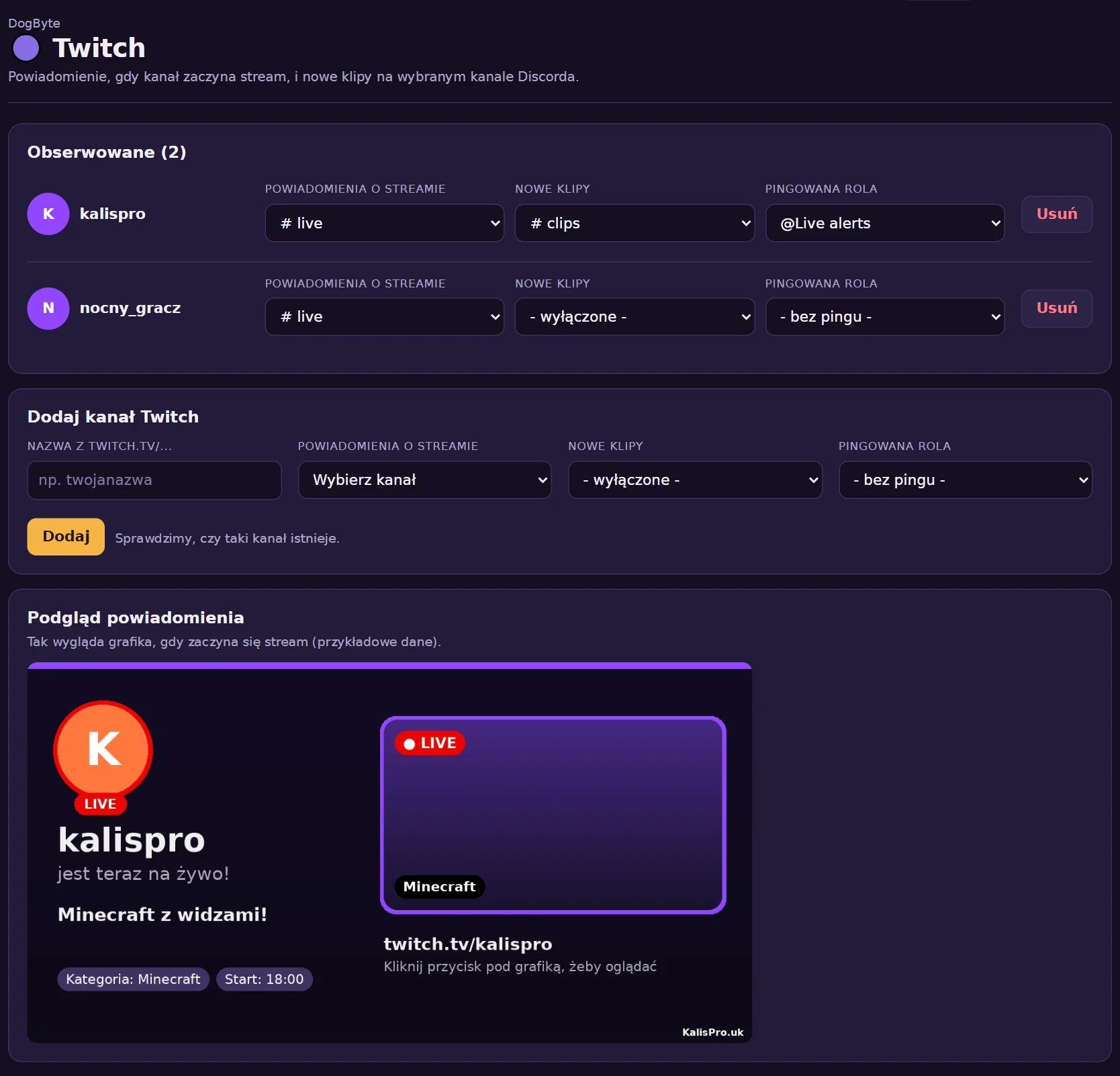Open kalispro's stream notification channel dropdown

pyautogui.click(x=385, y=223)
